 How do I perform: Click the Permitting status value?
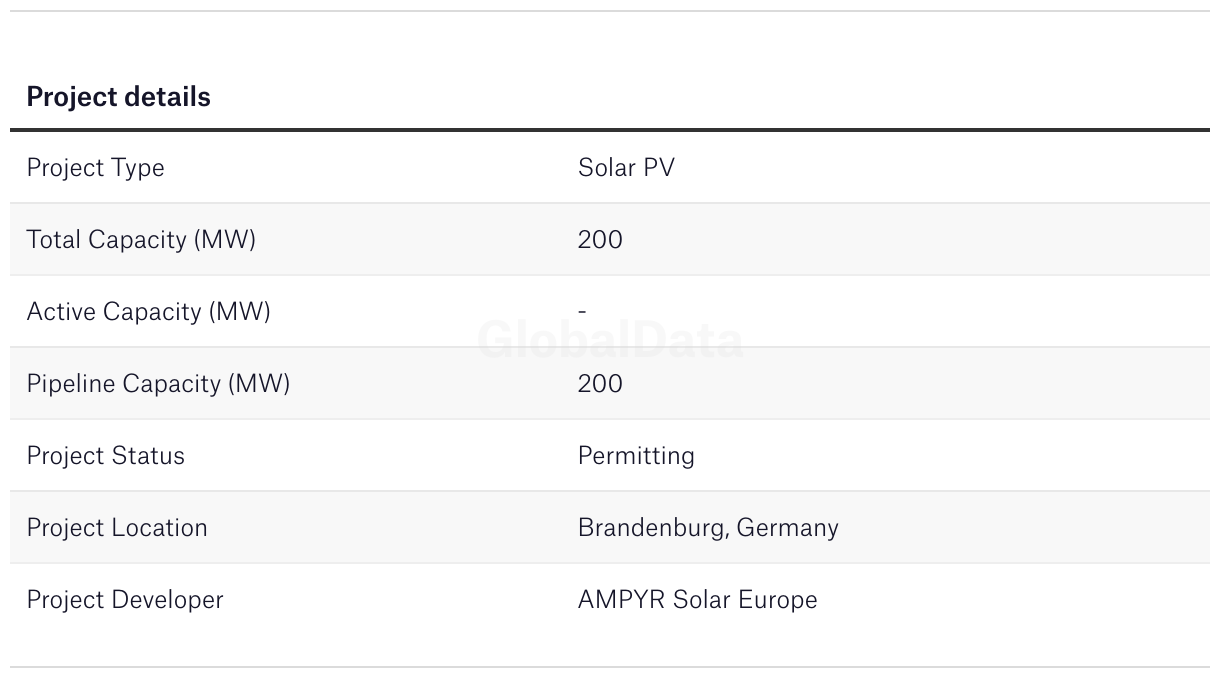pos(636,456)
